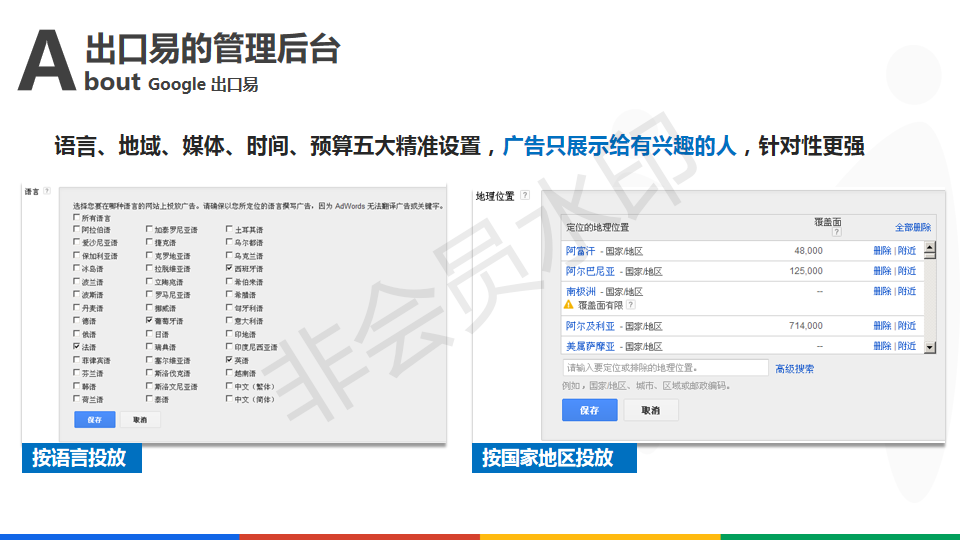This screenshot has width=960, height=540.
Task: Uncheck the 法语 language checkbox
Action: point(76,347)
